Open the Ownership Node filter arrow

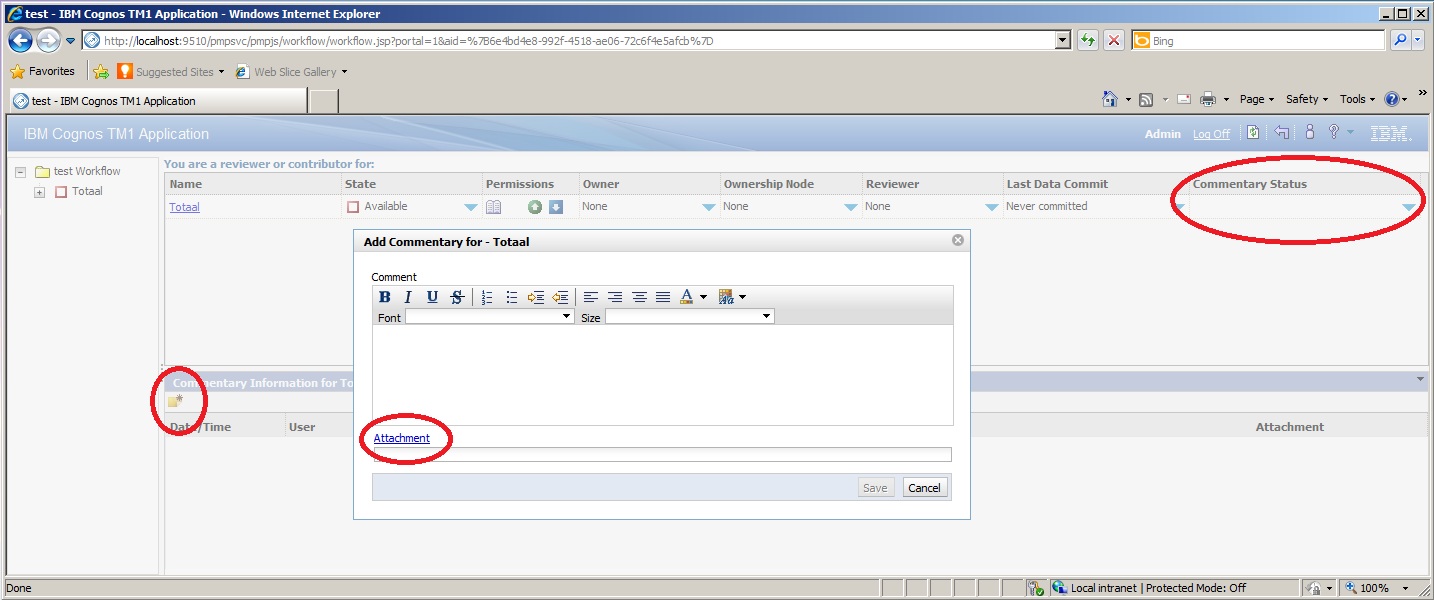[x=851, y=208]
